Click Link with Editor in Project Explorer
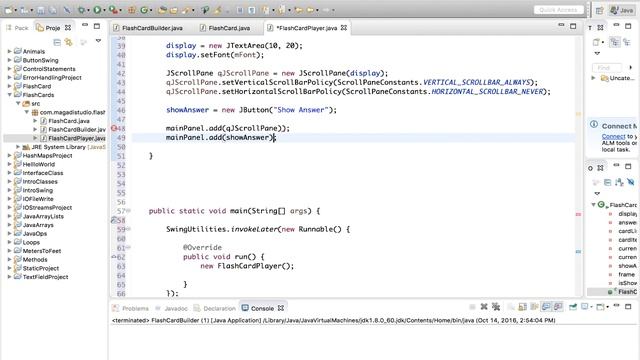 pyautogui.click(x=69, y=42)
